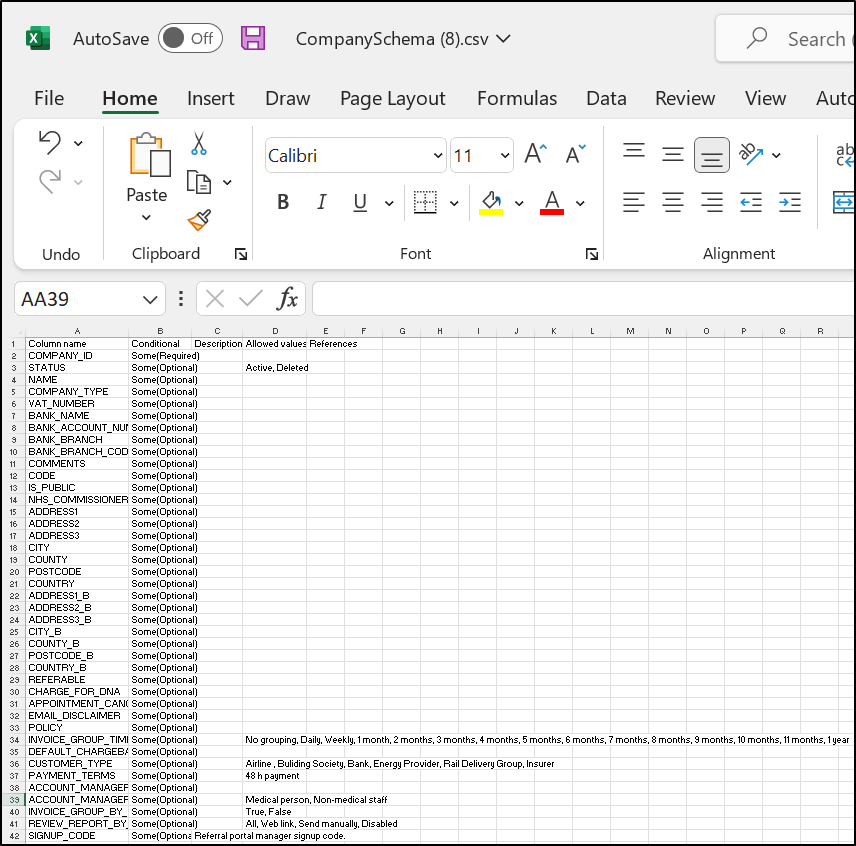Select the Format Painter brush
The image size is (856, 846).
point(199,220)
